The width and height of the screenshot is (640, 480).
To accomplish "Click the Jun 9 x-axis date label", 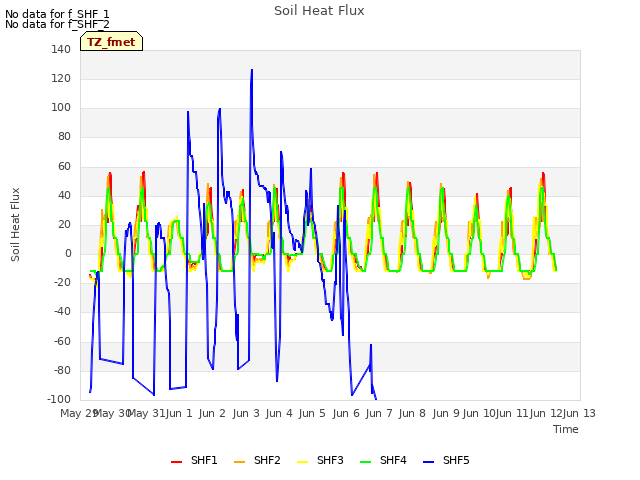I will pos(446,413).
